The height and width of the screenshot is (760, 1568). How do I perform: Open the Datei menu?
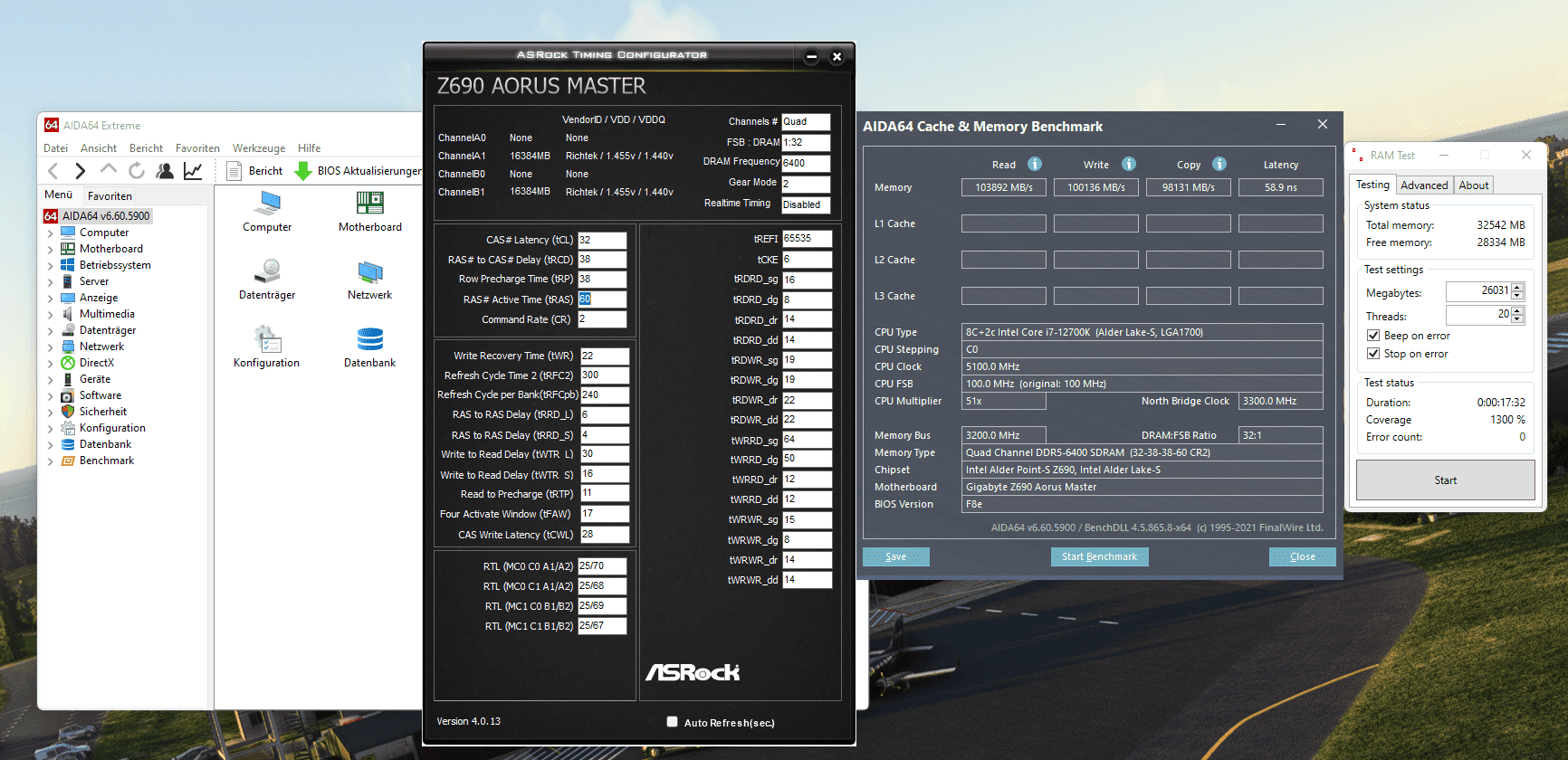pyautogui.click(x=55, y=148)
